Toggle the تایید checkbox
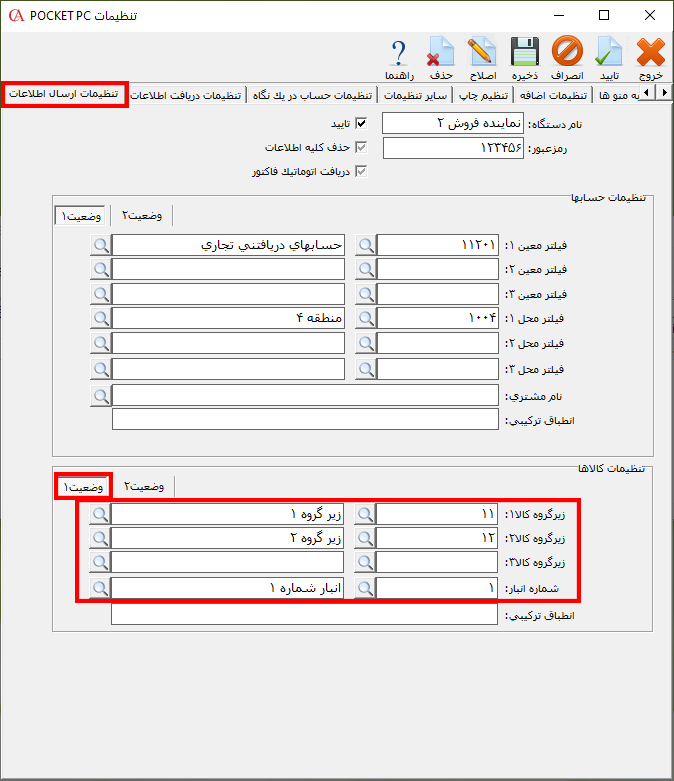This screenshot has width=674, height=781. (362, 124)
